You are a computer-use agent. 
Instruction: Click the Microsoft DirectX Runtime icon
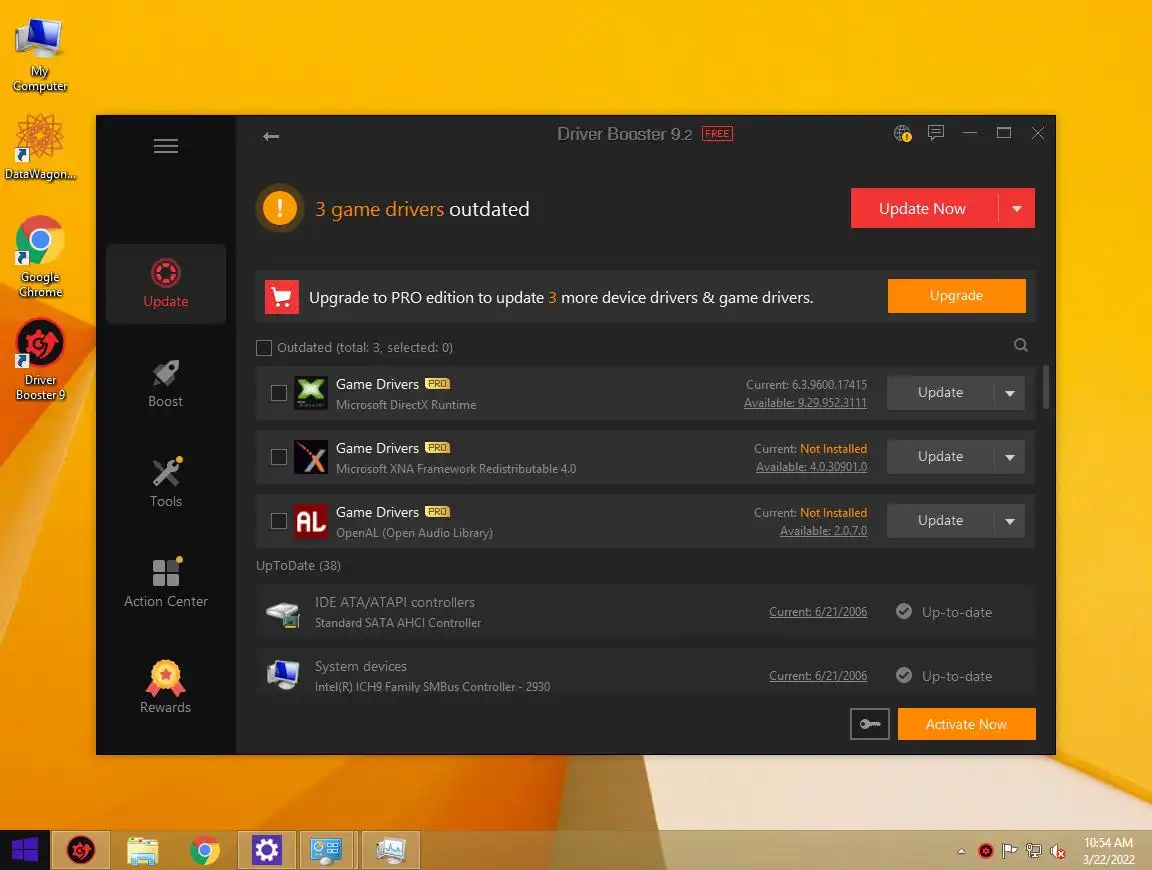311,392
